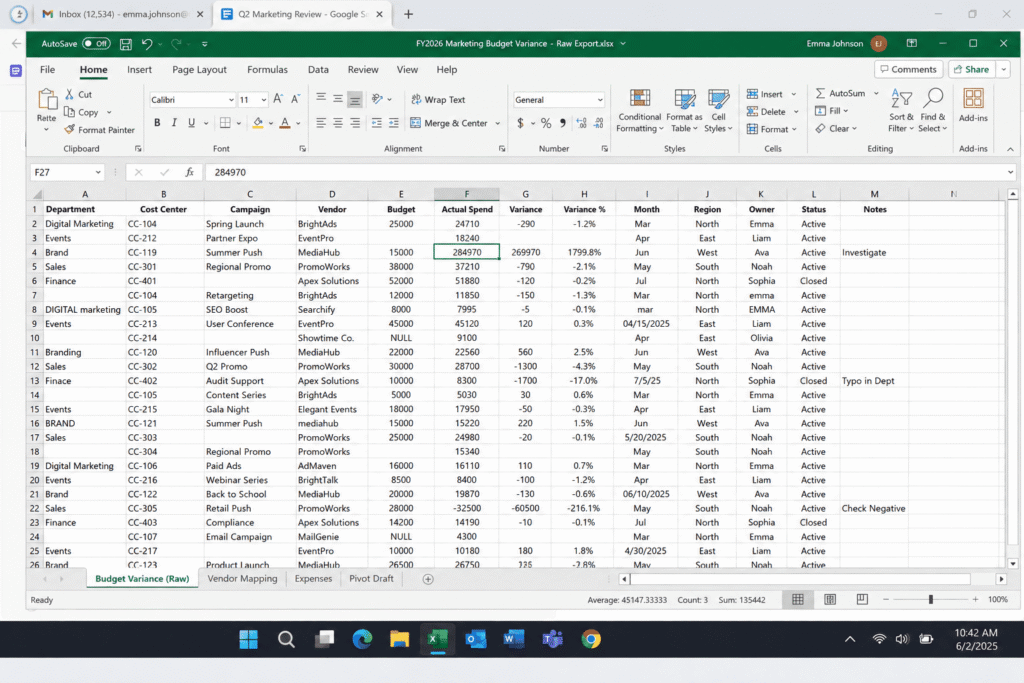Click the Emma Johnson account button

pos(846,44)
